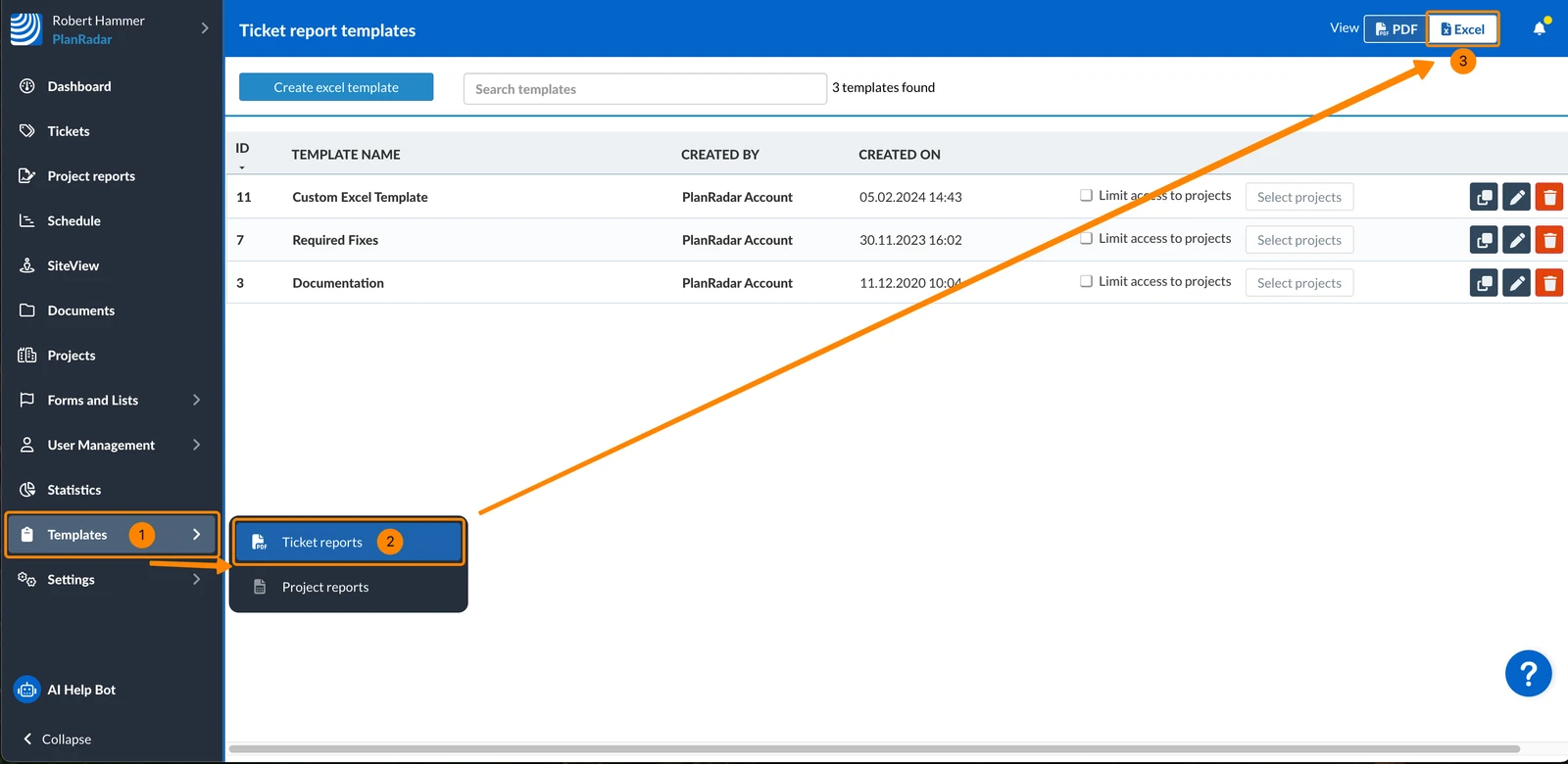
Task: Focus the Search templates field
Action: (x=645, y=88)
